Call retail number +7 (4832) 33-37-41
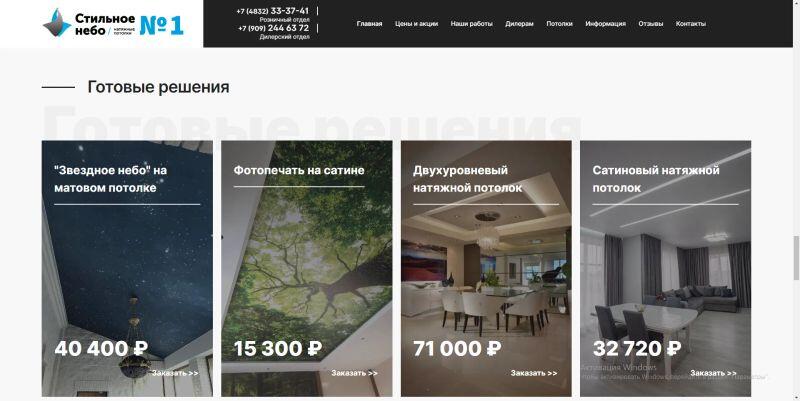Screen dimensions: 800x401 pyautogui.click(x=273, y=11)
